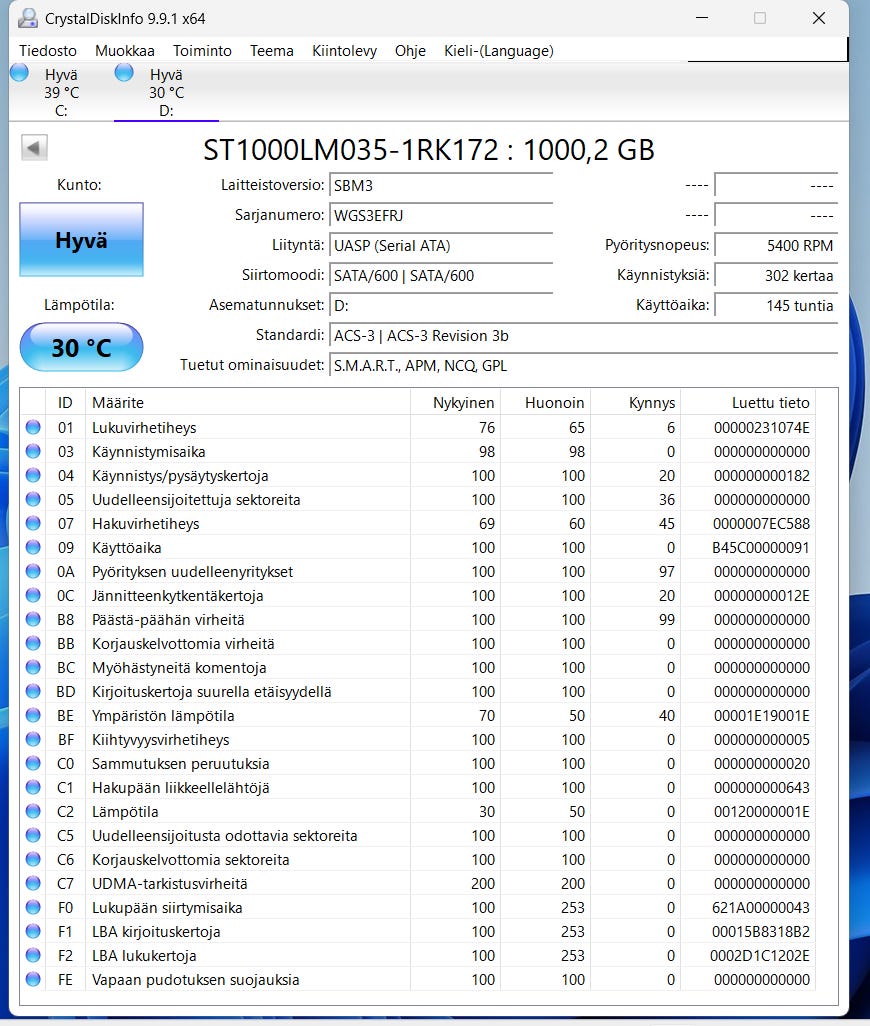Open the Tiedosto menu
This screenshot has width=870, height=1026.
48,51
